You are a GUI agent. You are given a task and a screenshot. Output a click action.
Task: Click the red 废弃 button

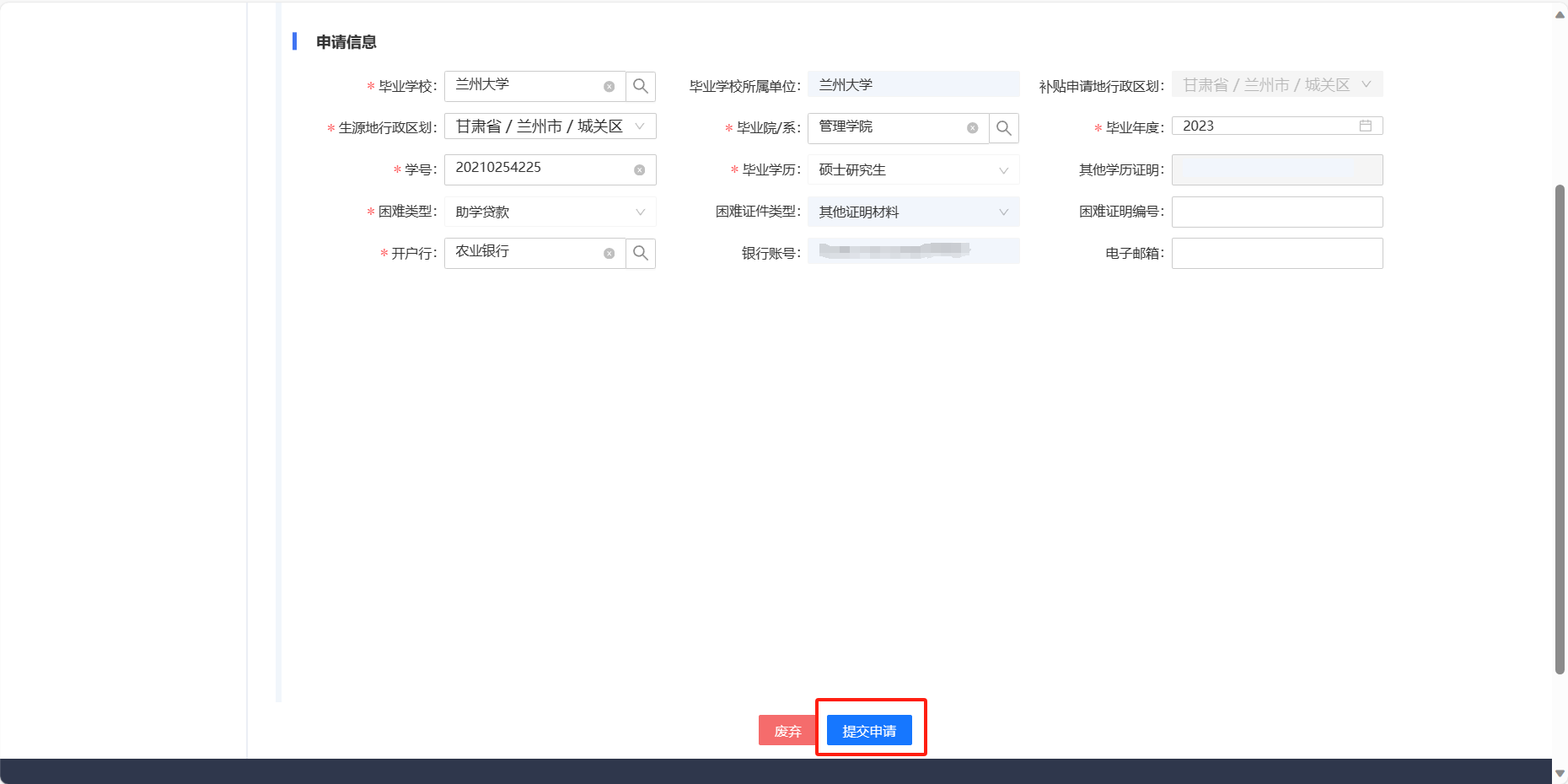pyautogui.click(x=787, y=730)
